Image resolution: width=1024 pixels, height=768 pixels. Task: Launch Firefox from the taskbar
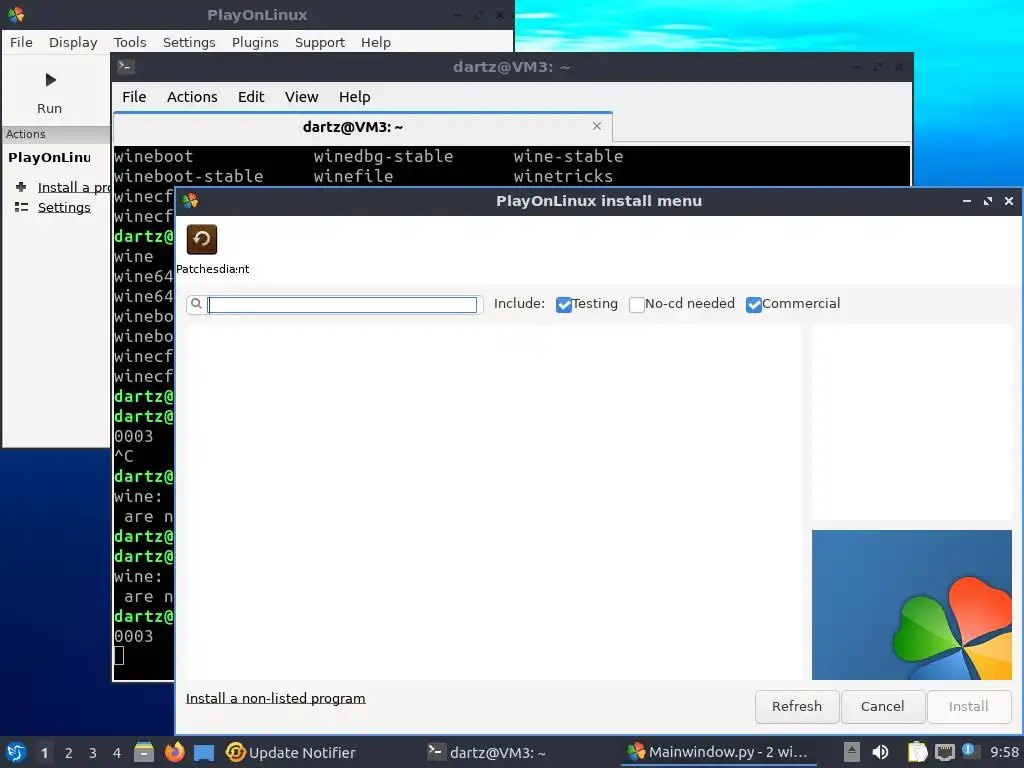pyautogui.click(x=174, y=752)
